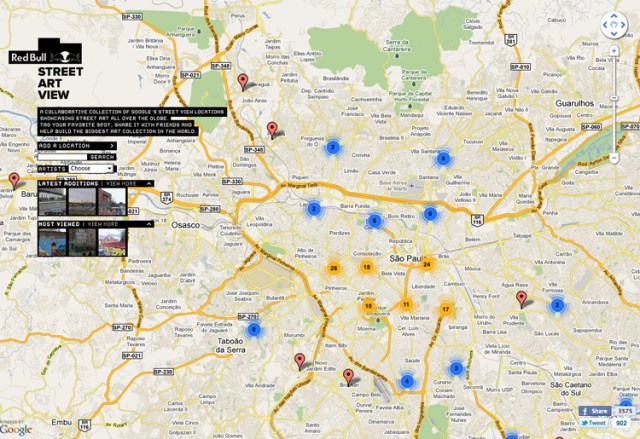Click the map zoom out minus button
This screenshot has height=439, width=640.
[x=613, y=158]
